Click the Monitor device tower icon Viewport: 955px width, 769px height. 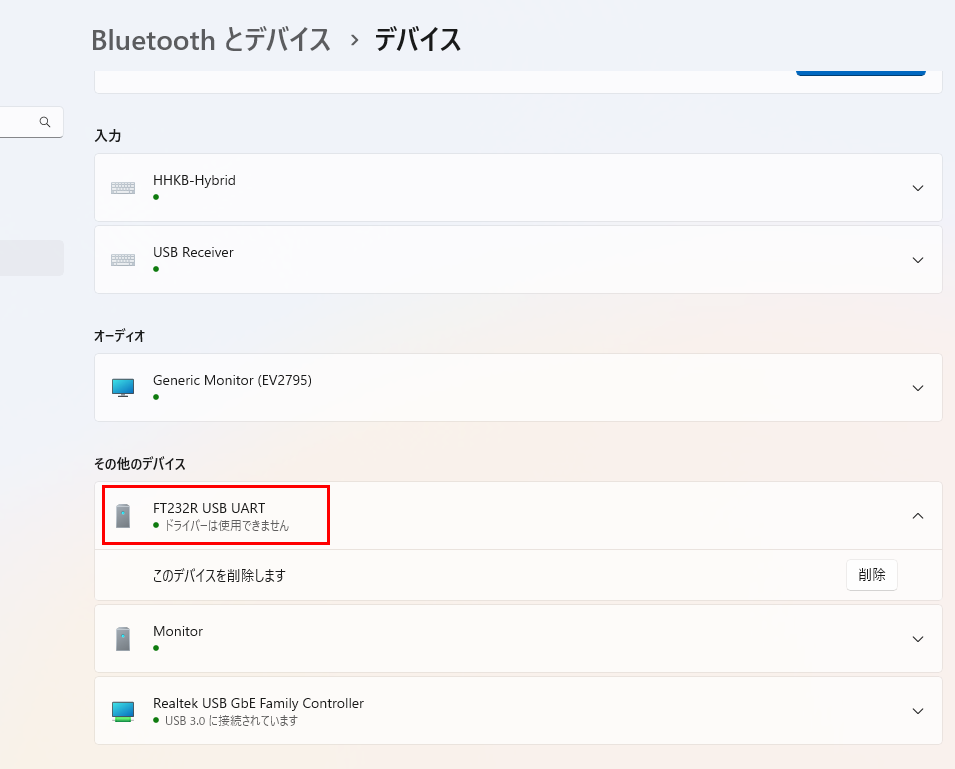(123, 639)
